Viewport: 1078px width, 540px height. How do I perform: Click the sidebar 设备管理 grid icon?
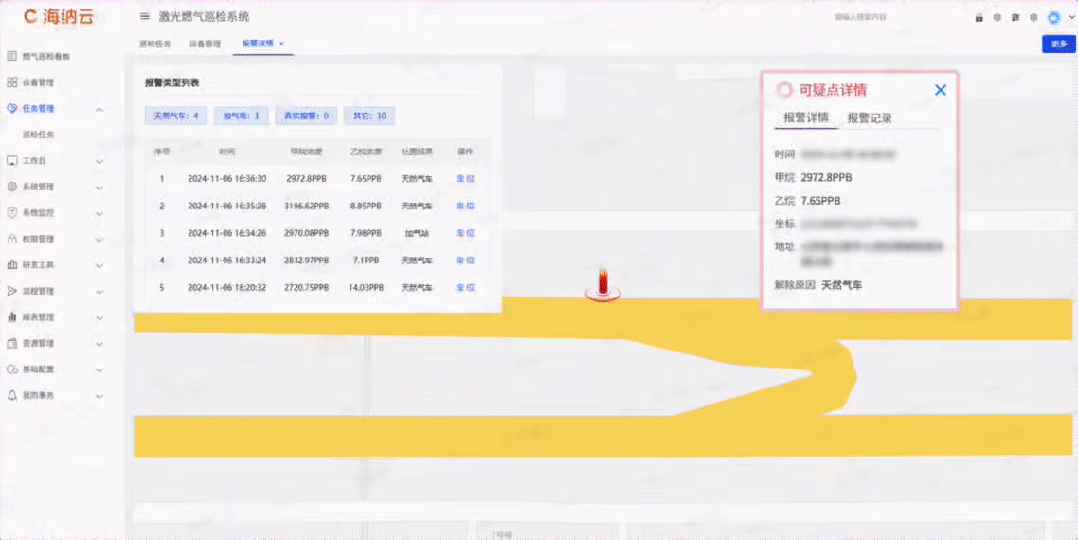(12, 83)
